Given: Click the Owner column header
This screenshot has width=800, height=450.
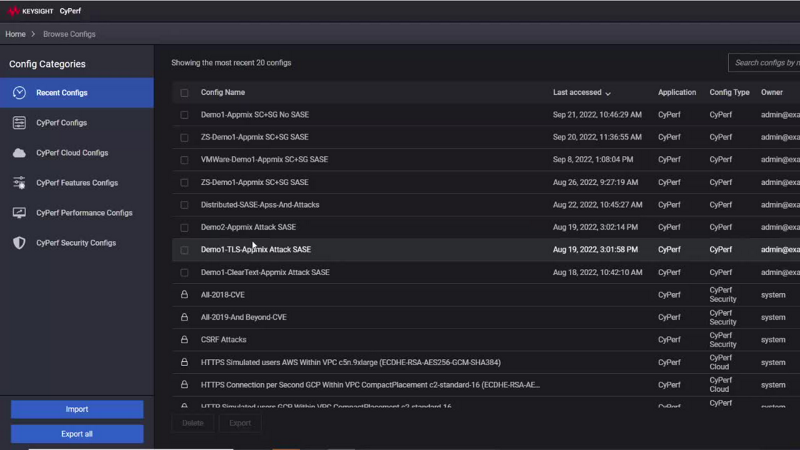Looking at the screenshot, I should [x=771, y=92].
